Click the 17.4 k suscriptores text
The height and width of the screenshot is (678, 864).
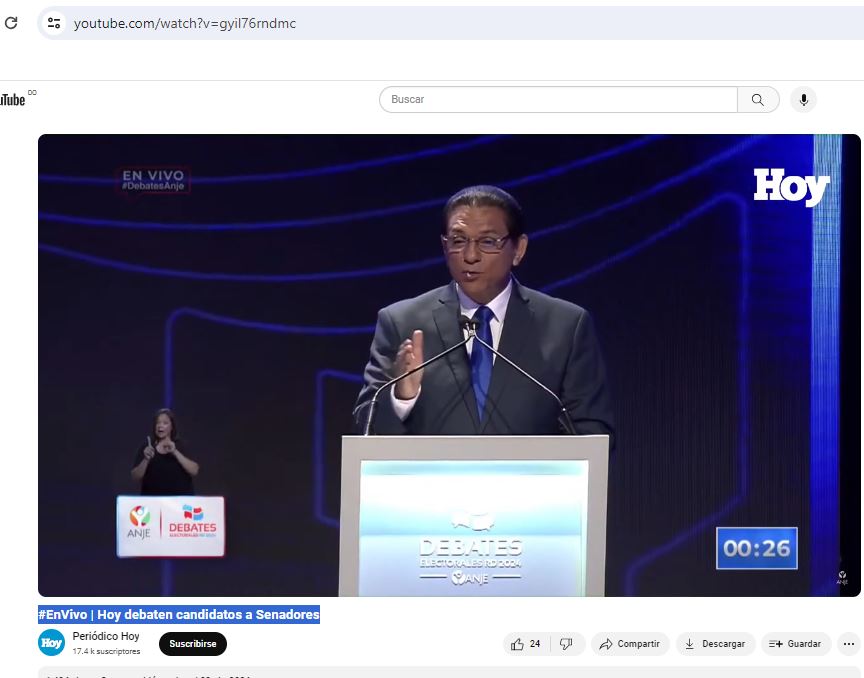[x=106, y=652]
